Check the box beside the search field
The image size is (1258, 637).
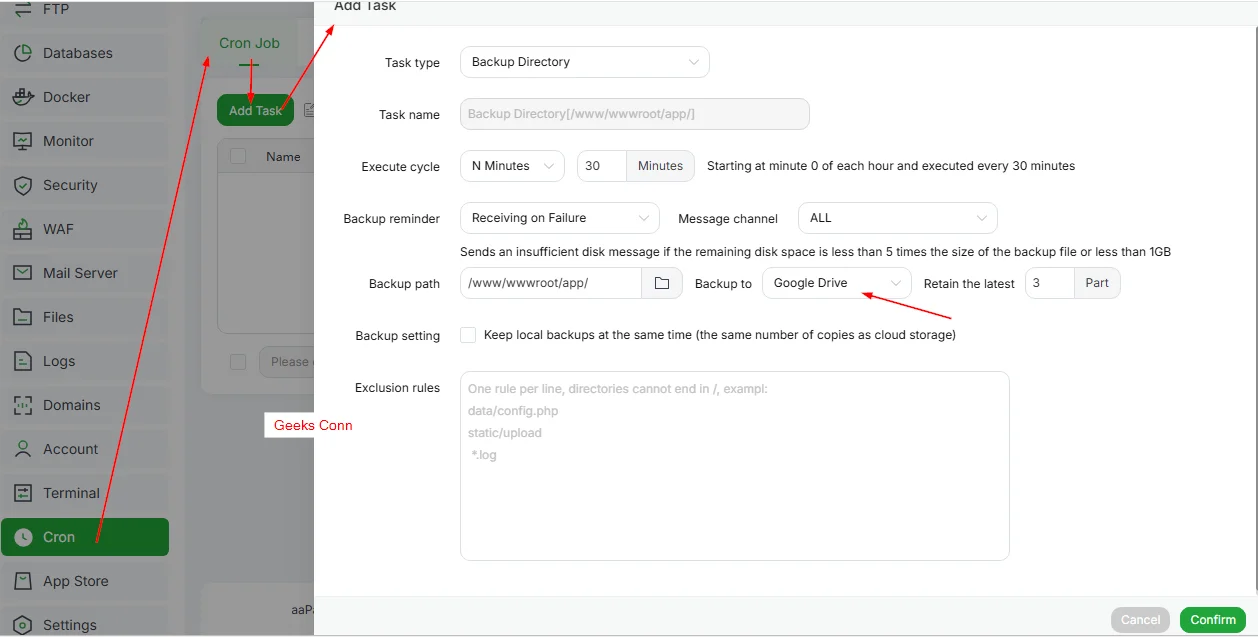click(237, 361)
